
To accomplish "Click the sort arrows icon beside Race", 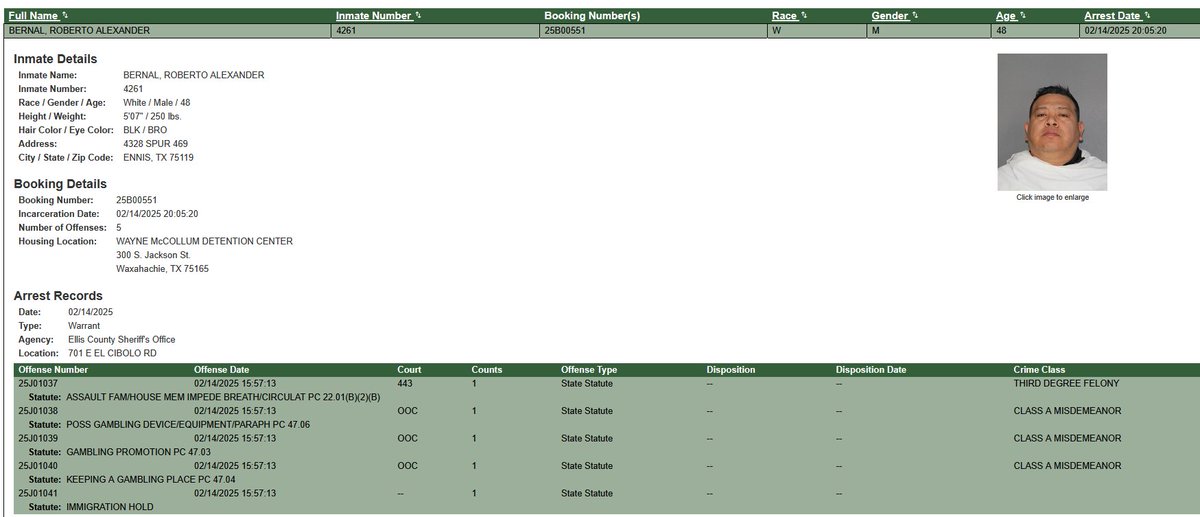I will pyautogui.click(x=803, y=16).
